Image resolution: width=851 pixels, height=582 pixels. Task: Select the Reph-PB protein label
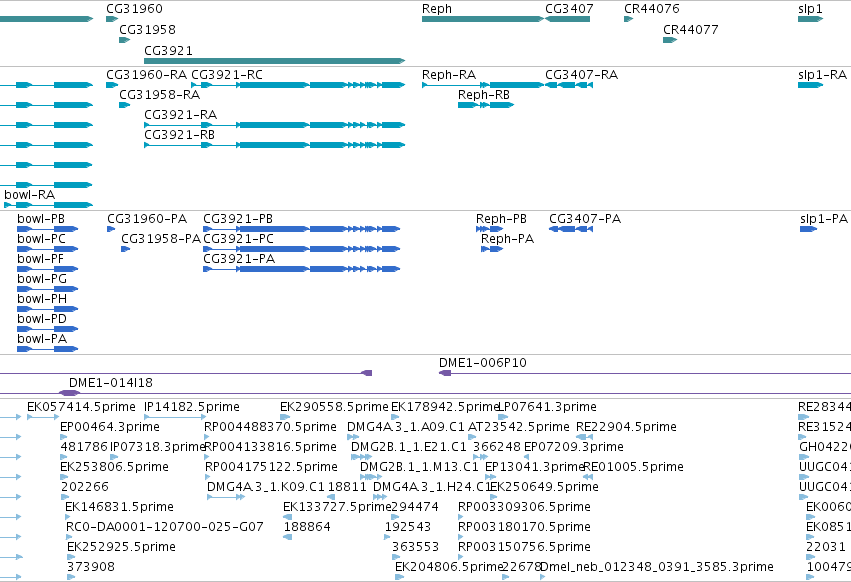pyautogui.click(x=501, y=219)
